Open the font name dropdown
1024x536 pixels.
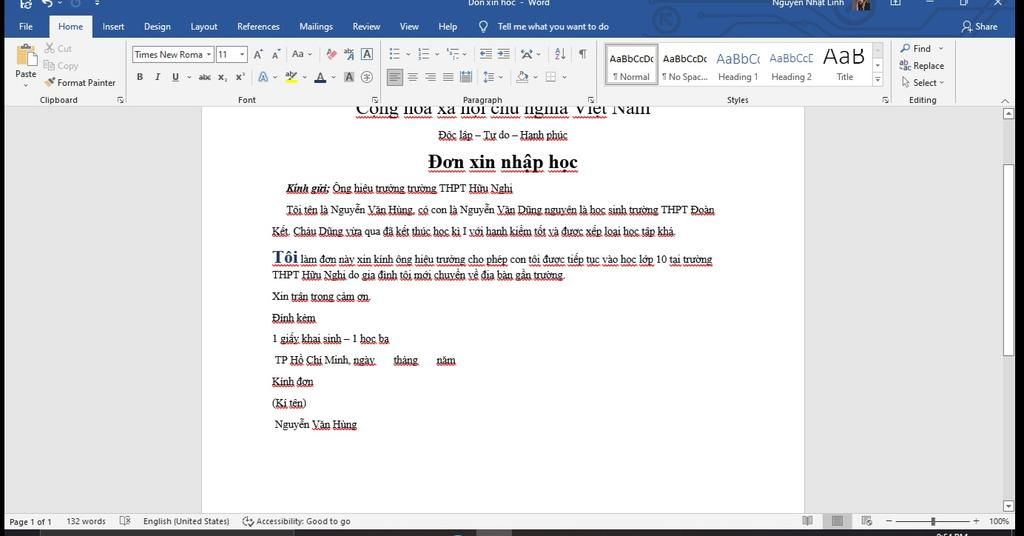[x=209, y=54]
